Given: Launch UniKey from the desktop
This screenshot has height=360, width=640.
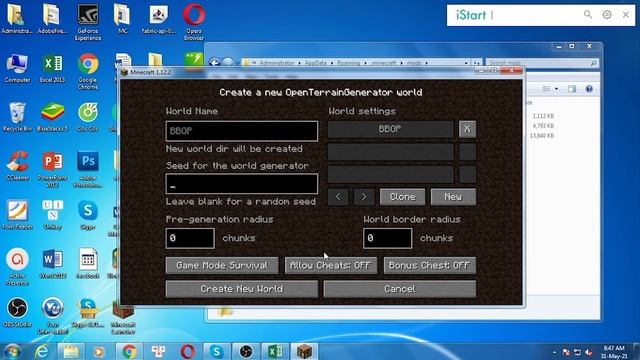Looking at the screenshot, I should coord(52,215).
